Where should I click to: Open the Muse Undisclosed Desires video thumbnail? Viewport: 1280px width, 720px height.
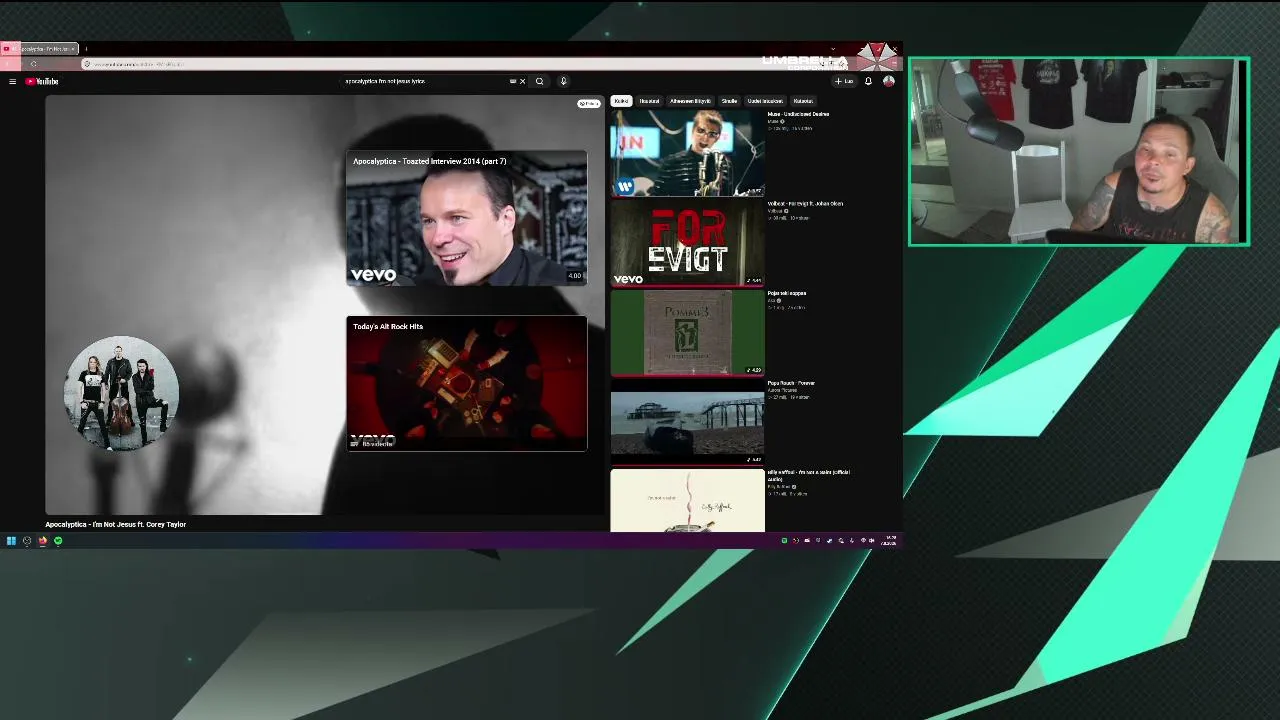687,153
